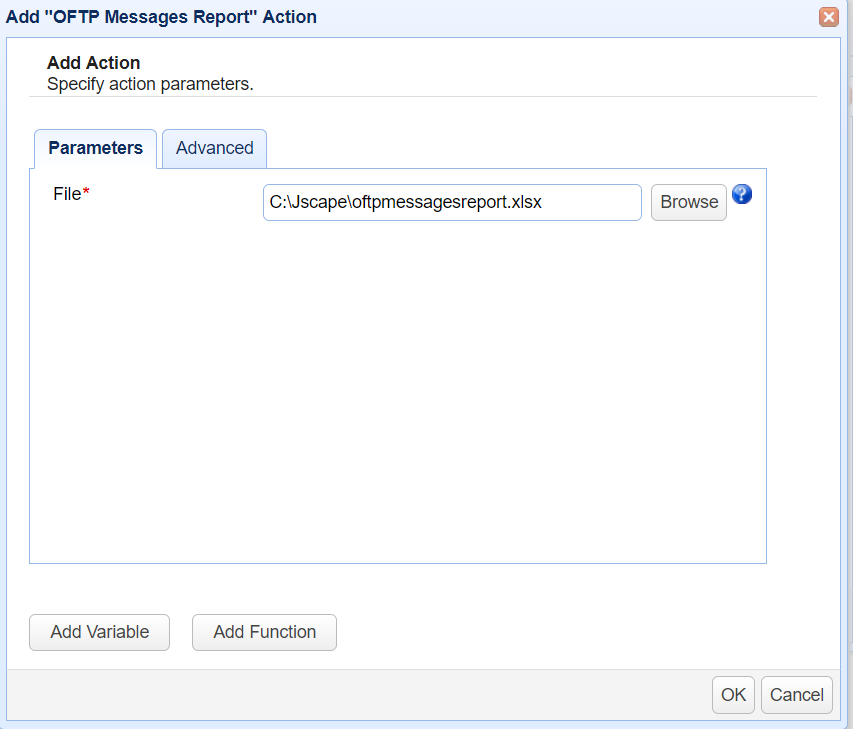Viewport: 856px width, 736px height.
Task: Click the red X in the title bar
Action: click(x=828, y=17)
